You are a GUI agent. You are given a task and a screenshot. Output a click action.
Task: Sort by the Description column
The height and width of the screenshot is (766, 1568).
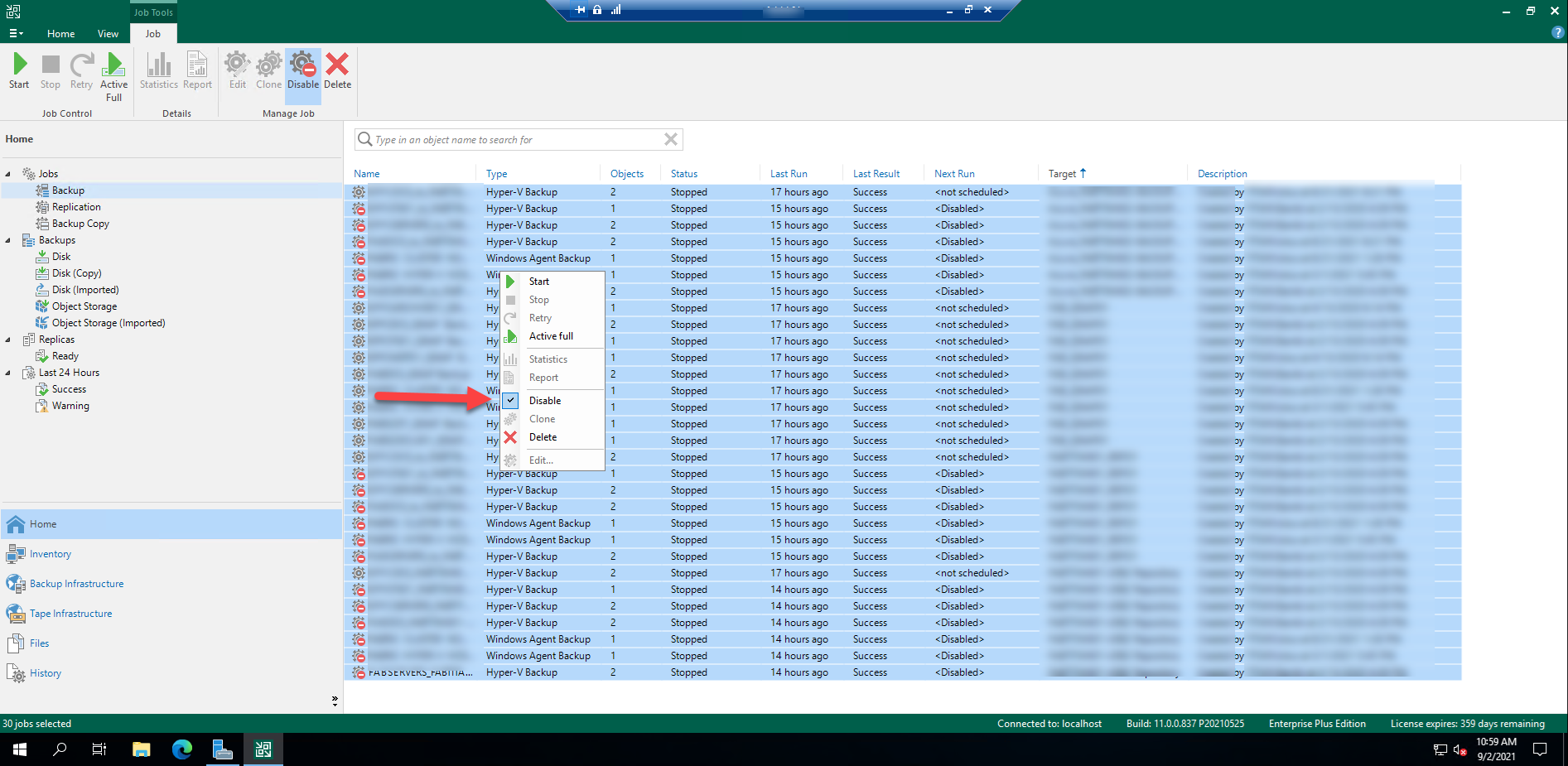[x=1222, y=174]
